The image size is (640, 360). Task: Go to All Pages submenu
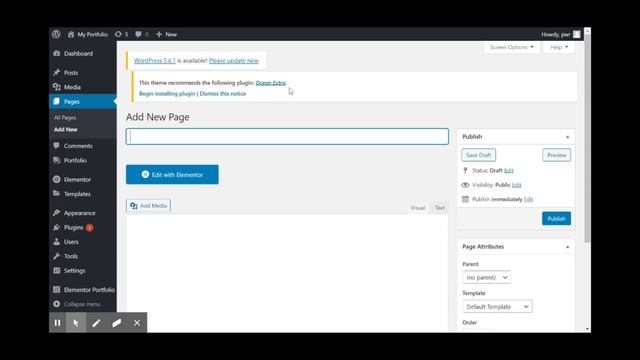(65, 118)
